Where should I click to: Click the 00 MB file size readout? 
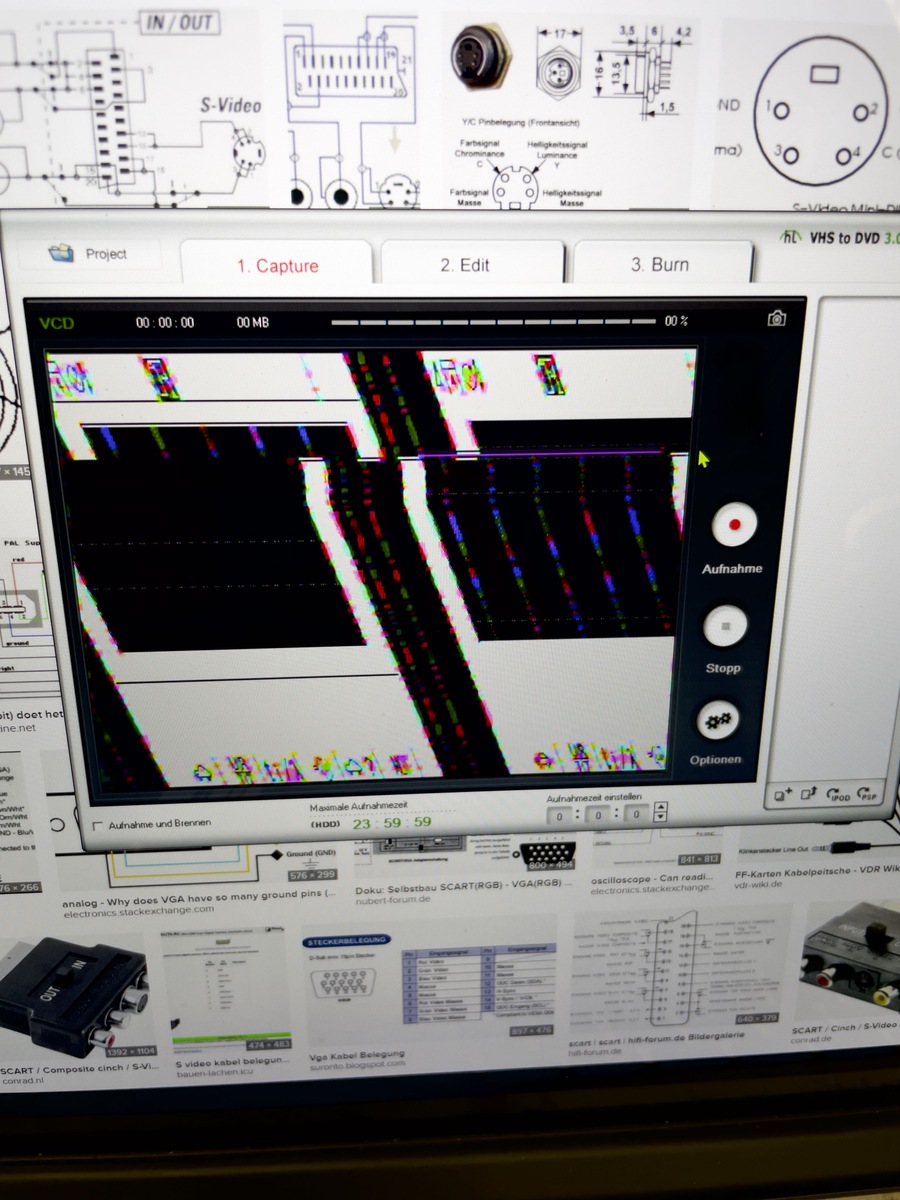coord(253,322)
